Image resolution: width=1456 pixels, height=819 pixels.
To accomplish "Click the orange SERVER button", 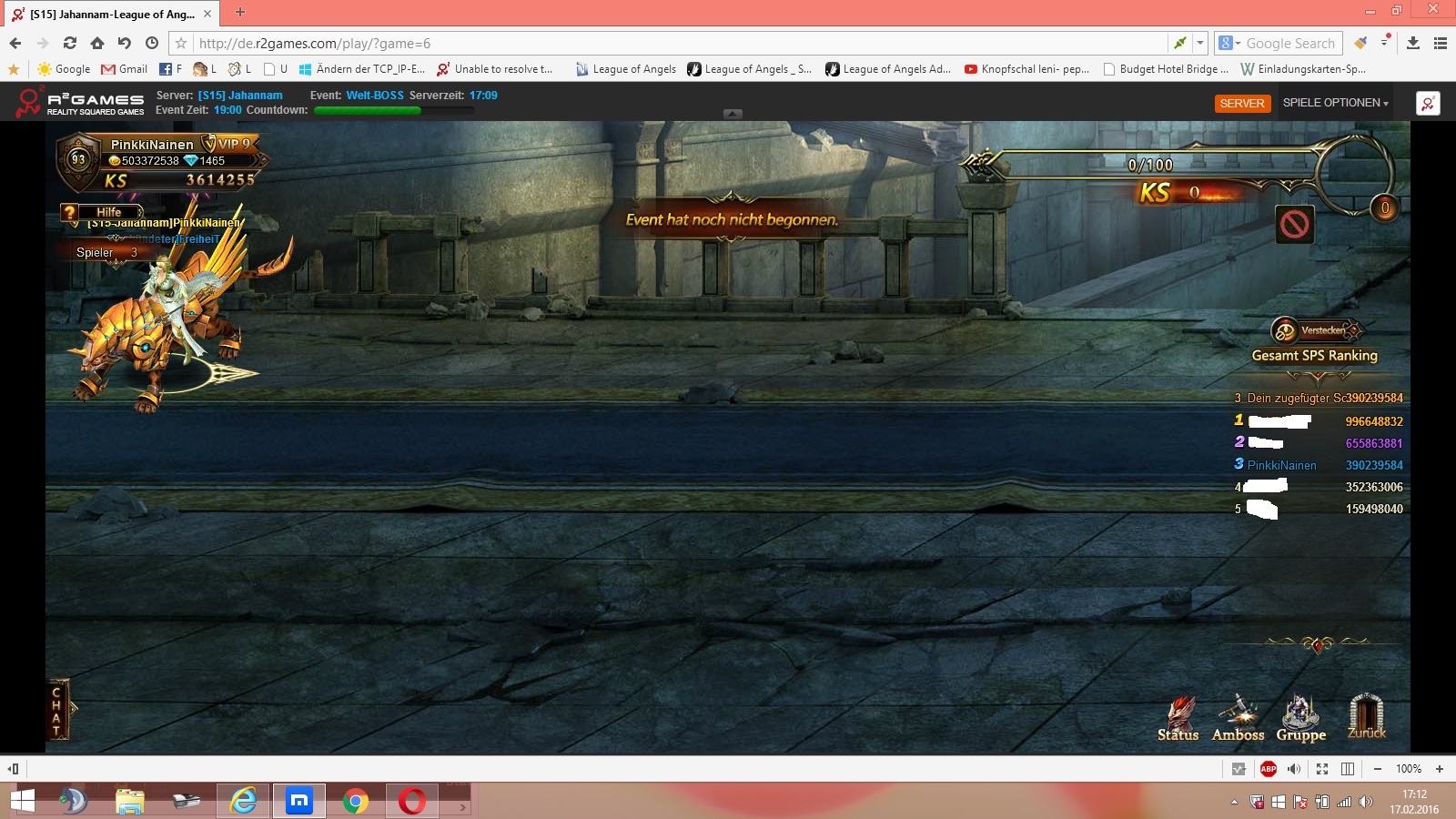I will (x=1242, y=103).
